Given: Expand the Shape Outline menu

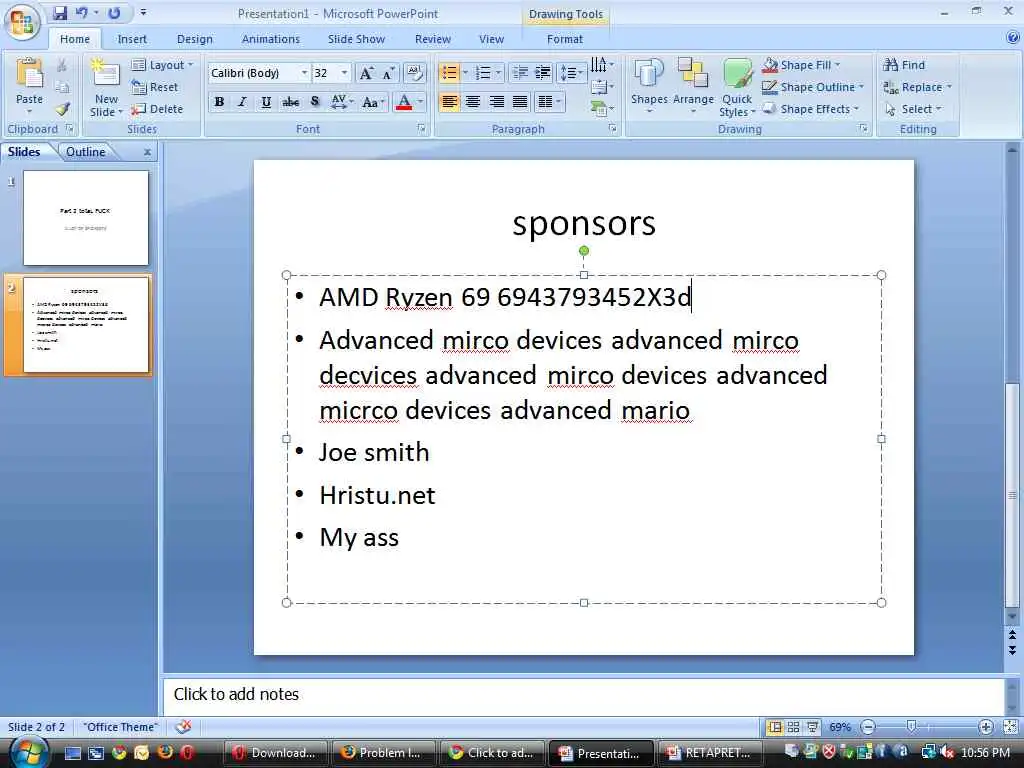Looking at the screenshot, I should [814, 87].
